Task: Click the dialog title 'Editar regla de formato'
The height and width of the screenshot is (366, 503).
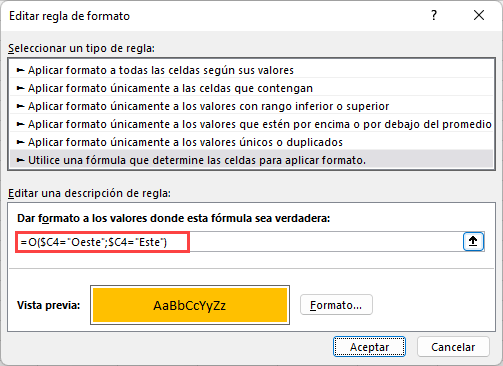Action: pyautogui.click(x=69, y=16)
